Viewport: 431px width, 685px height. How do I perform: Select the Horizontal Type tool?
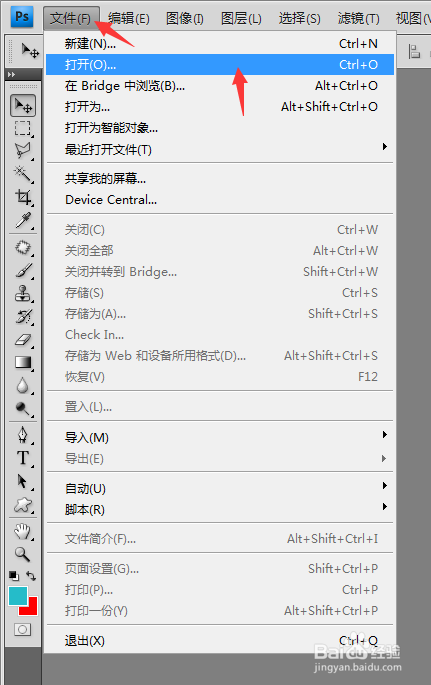23,458
